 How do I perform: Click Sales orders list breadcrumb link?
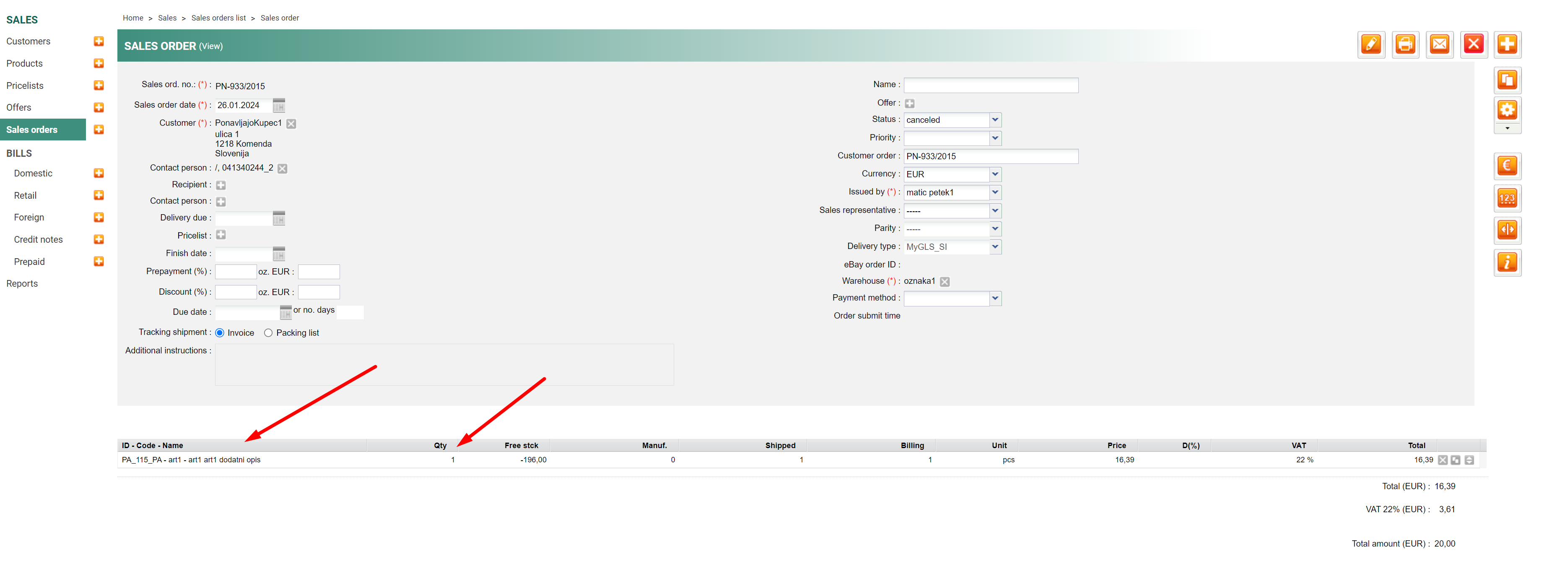(x=218, y=18)
